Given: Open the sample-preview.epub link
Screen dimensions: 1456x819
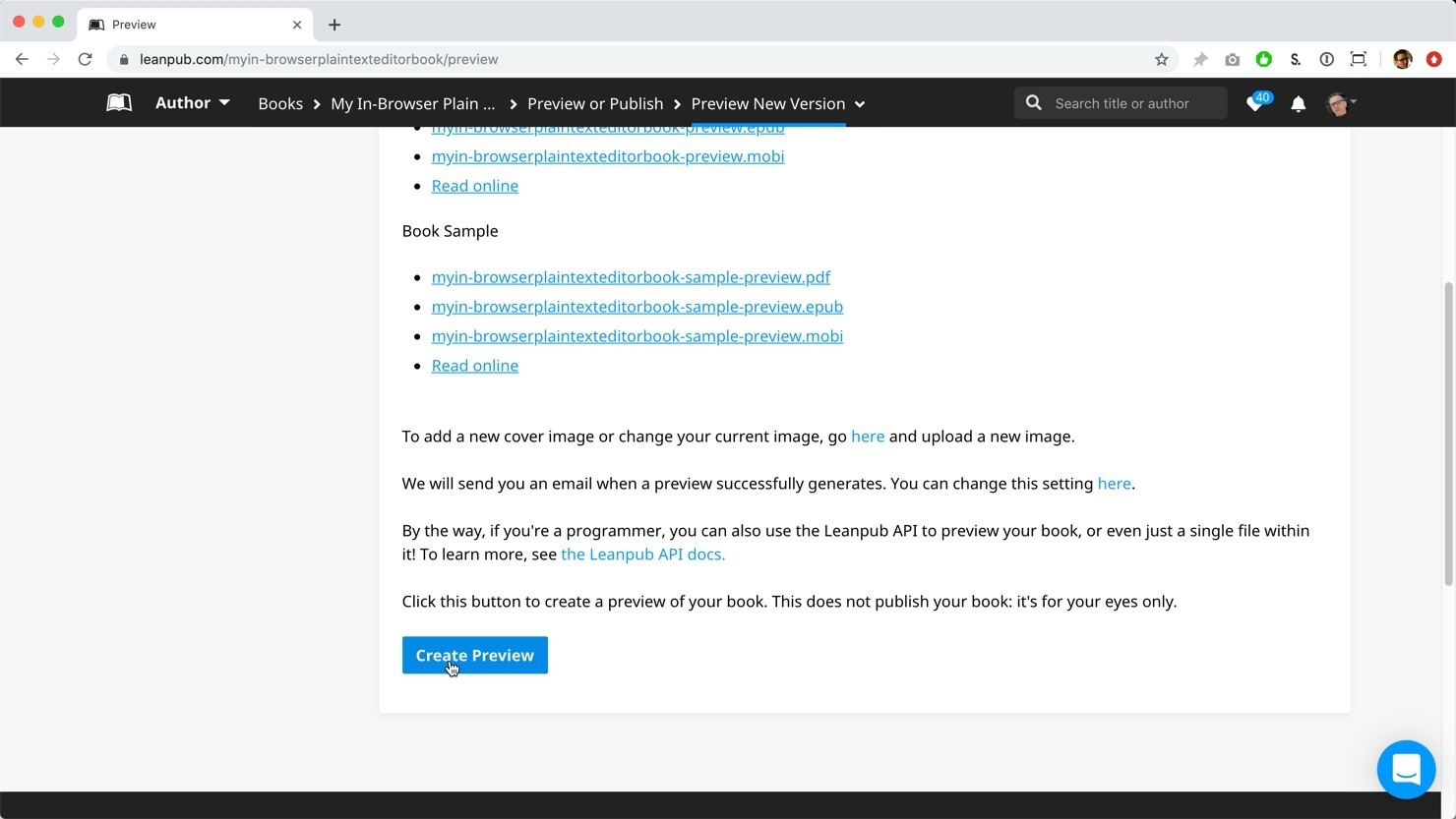Looking at the screenshot, I should coord(637,307).
